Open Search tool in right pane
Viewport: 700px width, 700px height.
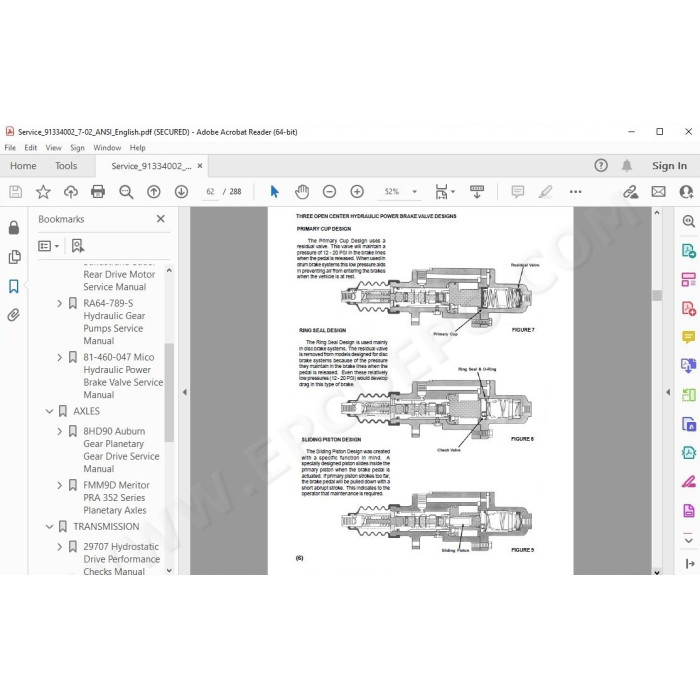(x=688, y=221)
